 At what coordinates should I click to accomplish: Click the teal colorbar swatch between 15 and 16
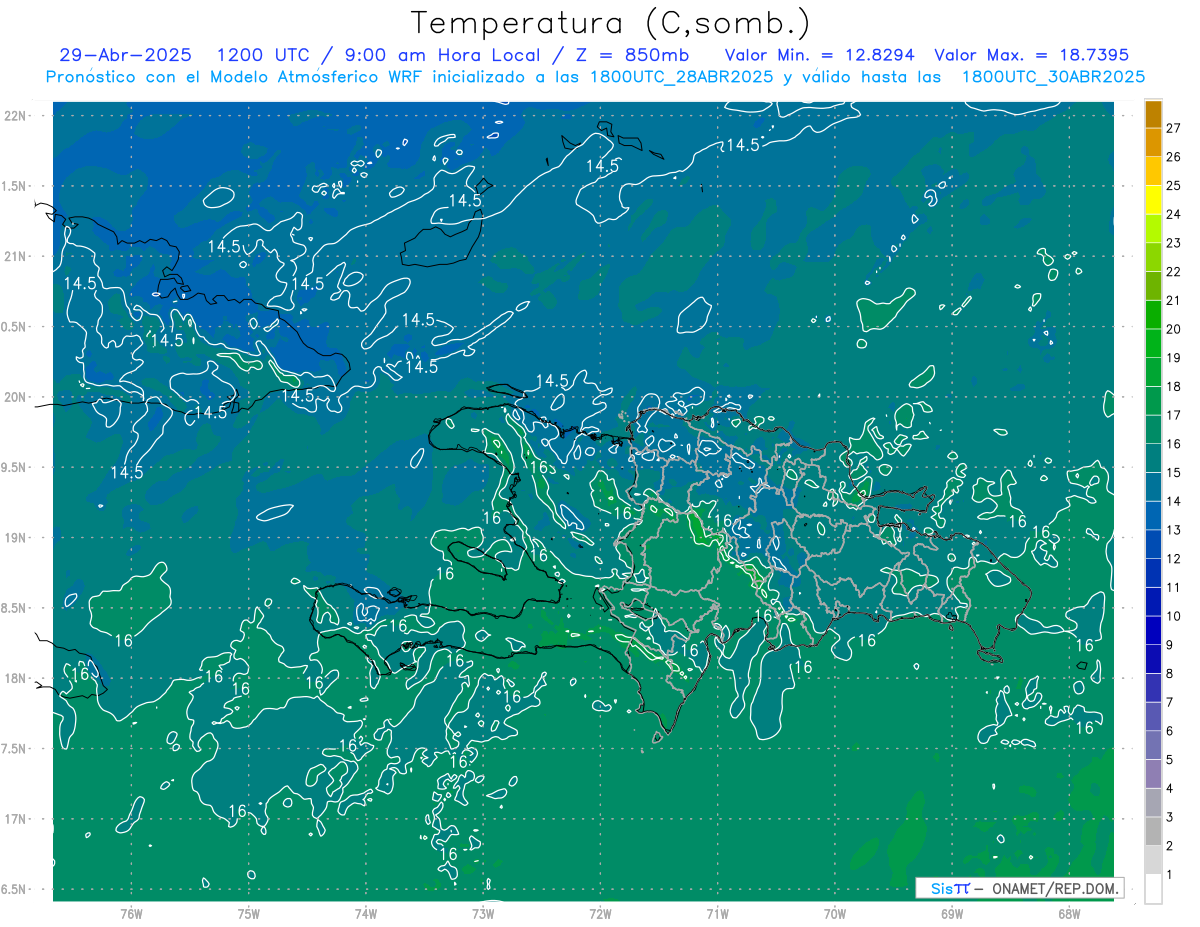click(1153, 459)
